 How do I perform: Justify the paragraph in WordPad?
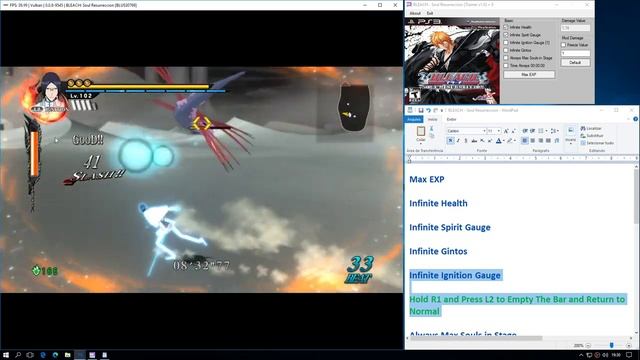pyautogui.click(x=548, y=140)
